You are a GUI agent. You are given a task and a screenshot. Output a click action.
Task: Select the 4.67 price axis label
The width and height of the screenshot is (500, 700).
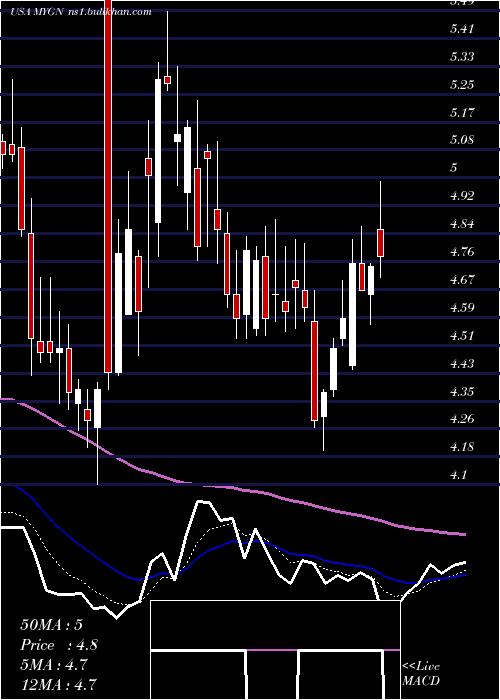click(462, 280)
